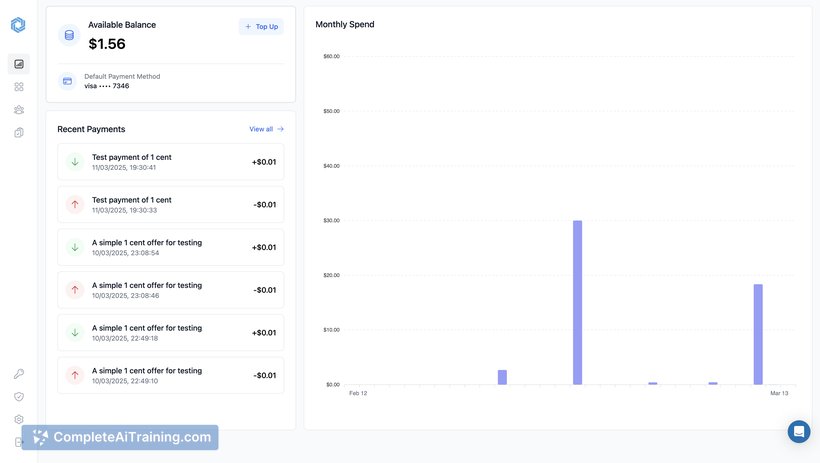Image resolution: width=820 pixels, height=463 pixels.
Task: Click -$0.01 amount for 19:30:33 payment
Action: pos(265,205)
